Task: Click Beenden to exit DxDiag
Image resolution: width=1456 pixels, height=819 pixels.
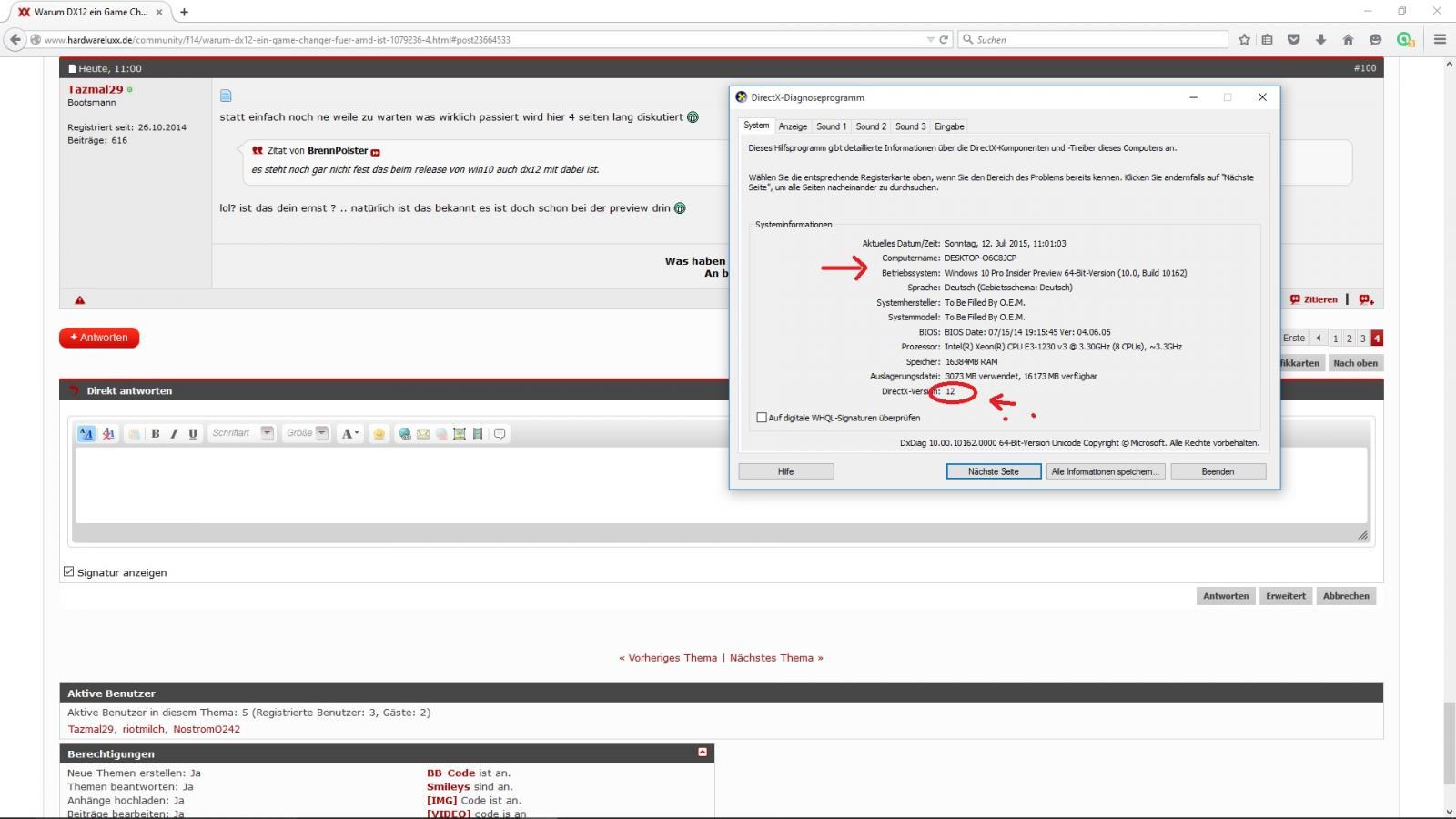Action: 1218,471
